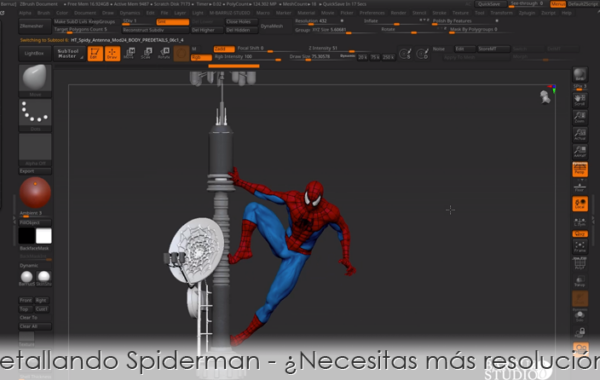Open the Render menu
The image size is (600, 380).
coord(398,13)
